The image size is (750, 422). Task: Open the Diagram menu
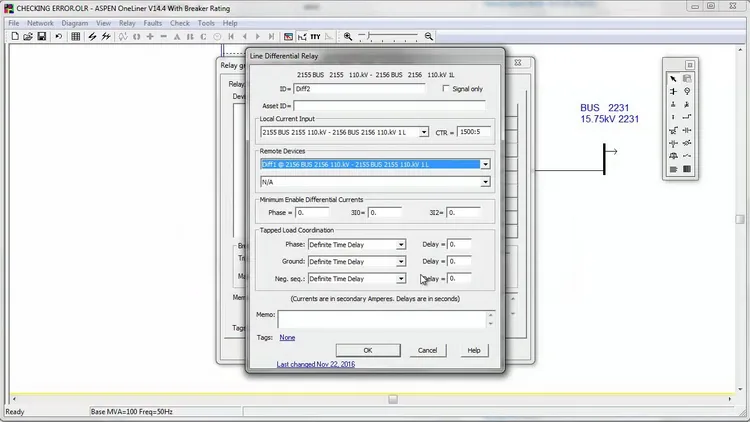[75, 23]
